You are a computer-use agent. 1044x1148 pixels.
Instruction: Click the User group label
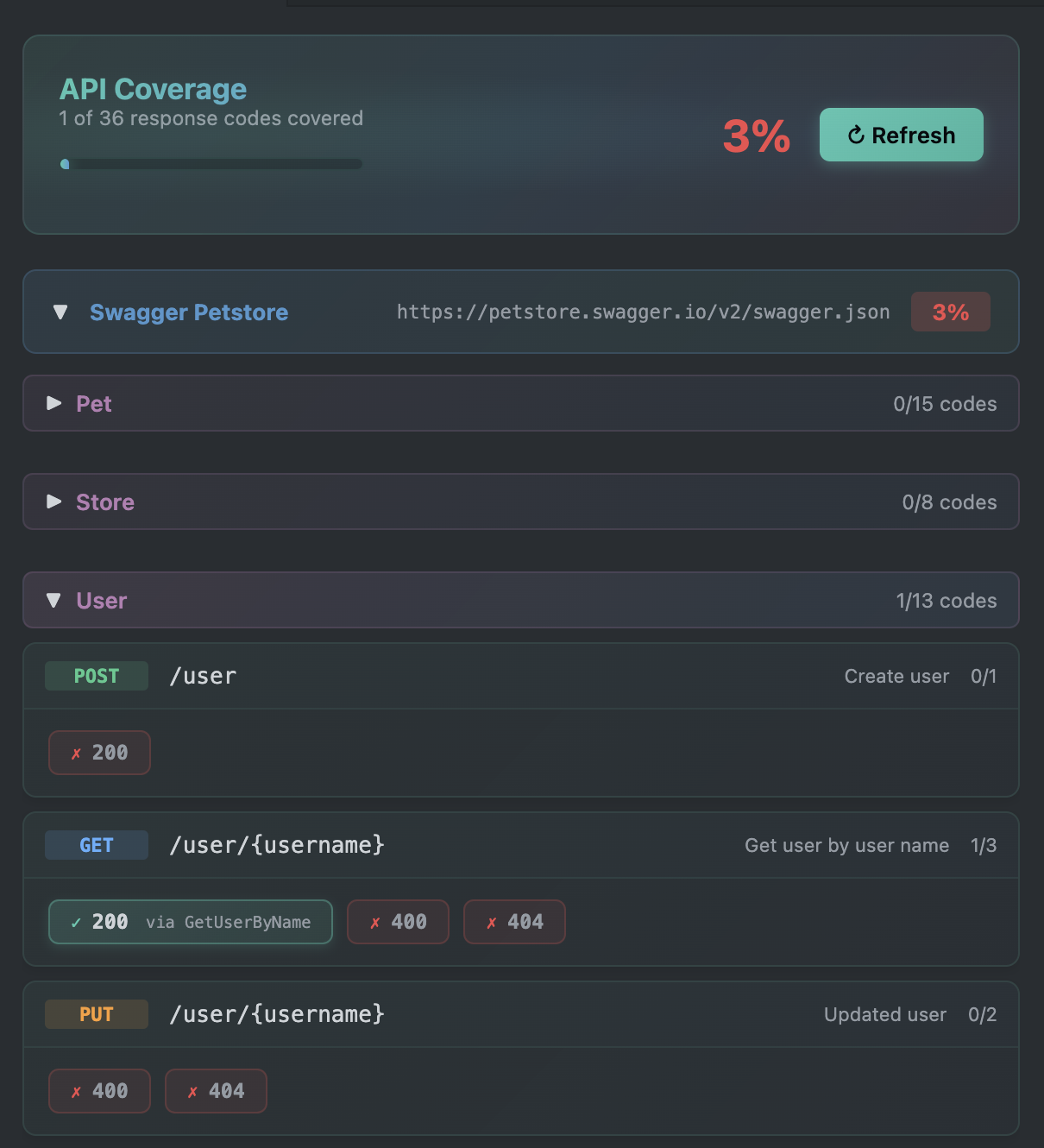coord(102,601)
